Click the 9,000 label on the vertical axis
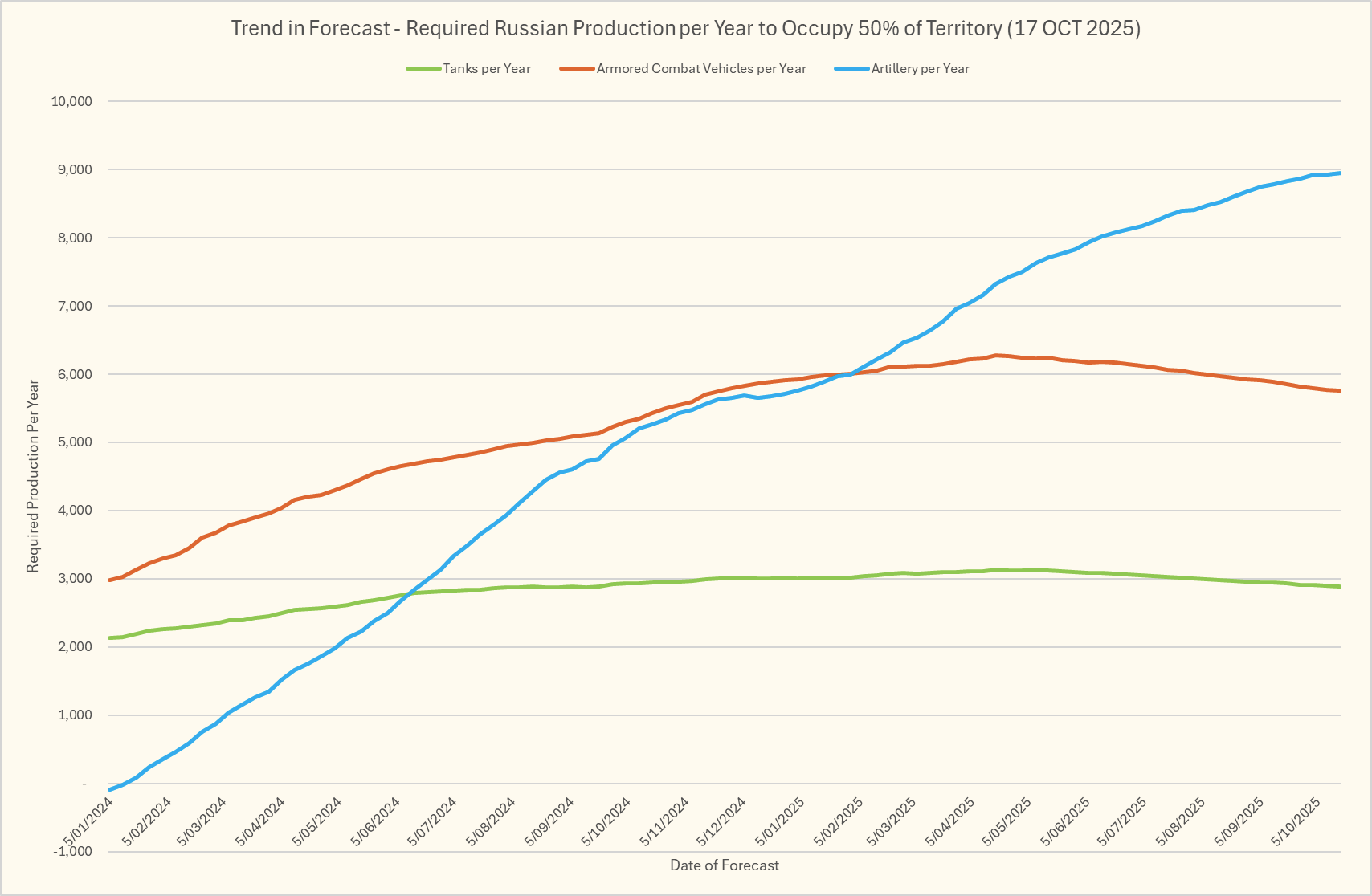1372x896 pixels. (76, 169)
